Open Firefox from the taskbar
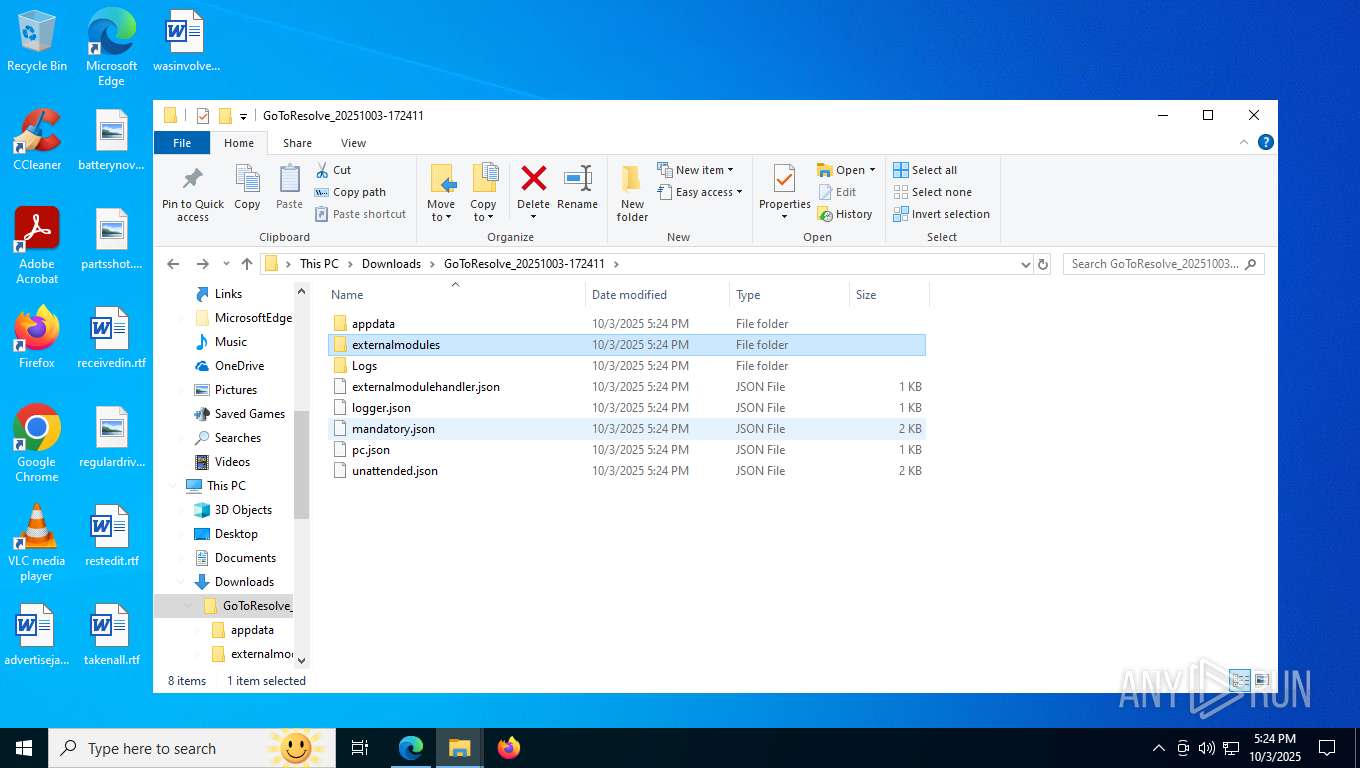Viewport: 1360px width, 768px height. click(509, 748)
